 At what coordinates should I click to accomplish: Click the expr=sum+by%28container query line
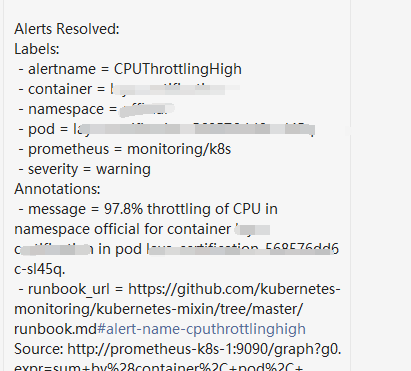[x=159, y=367]
